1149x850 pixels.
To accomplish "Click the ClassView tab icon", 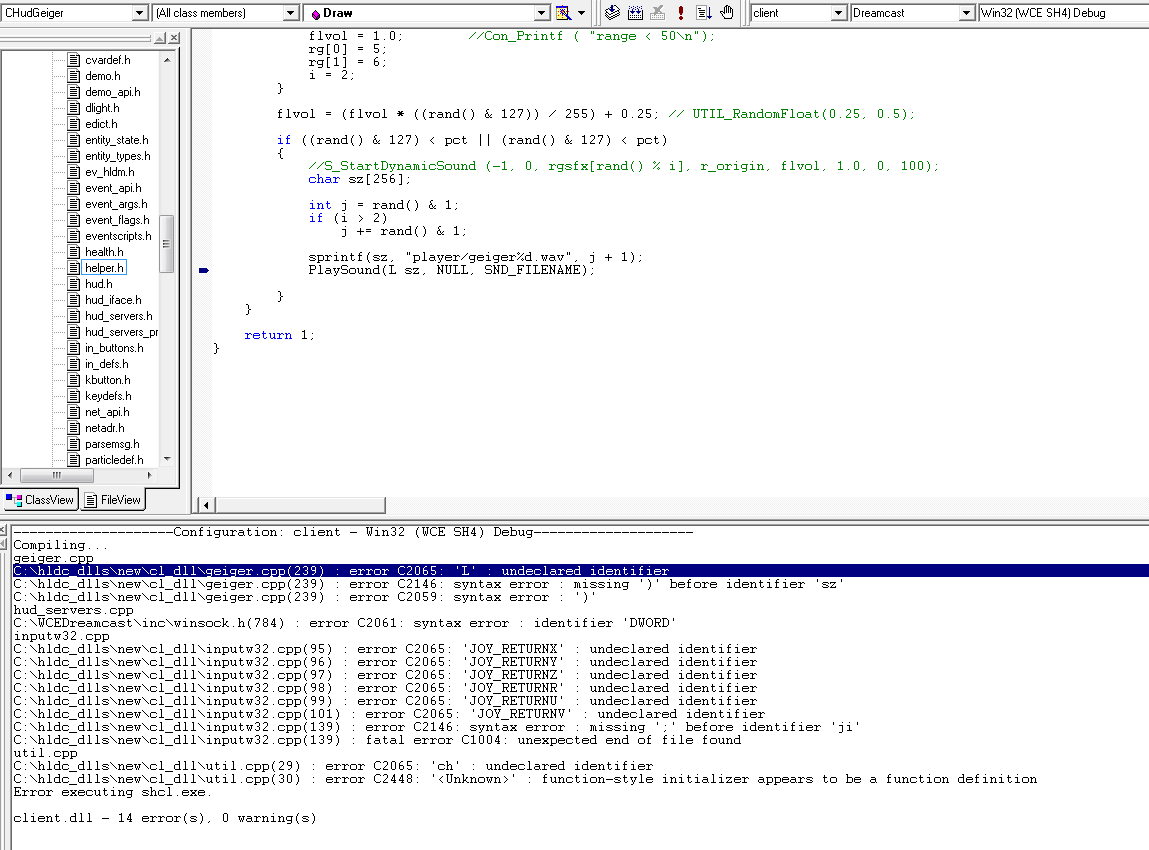I will pyautogui.click(x=14, y=500).
